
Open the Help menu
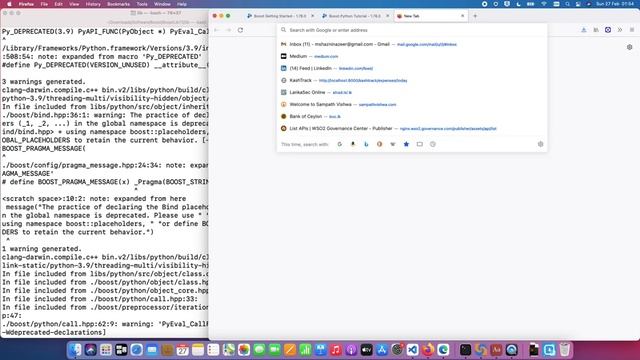point(182,4)
